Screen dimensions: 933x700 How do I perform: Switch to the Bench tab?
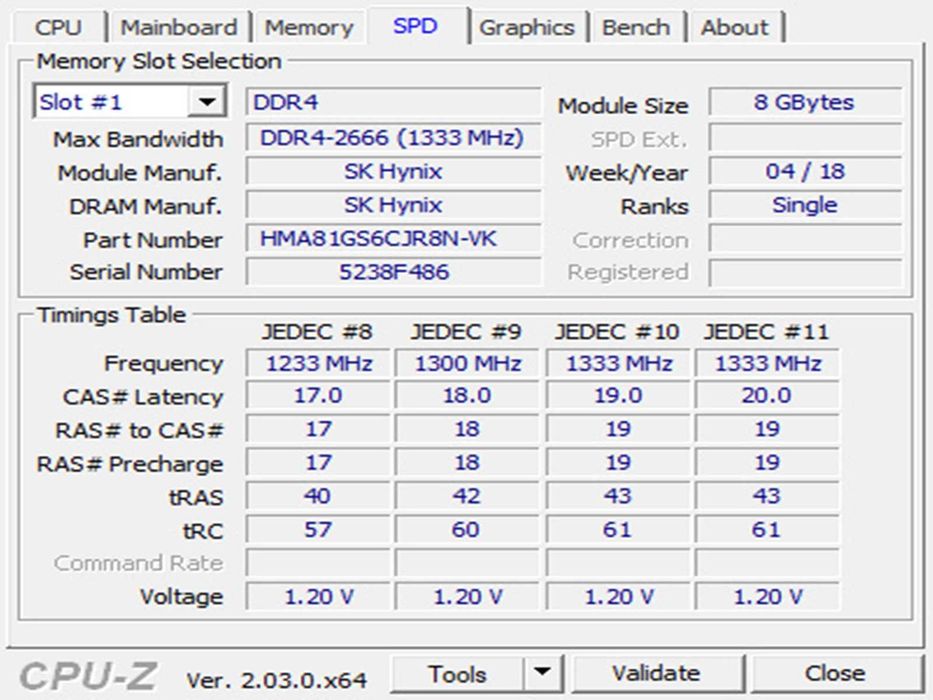pyautogui.click(x=636, y=27)
